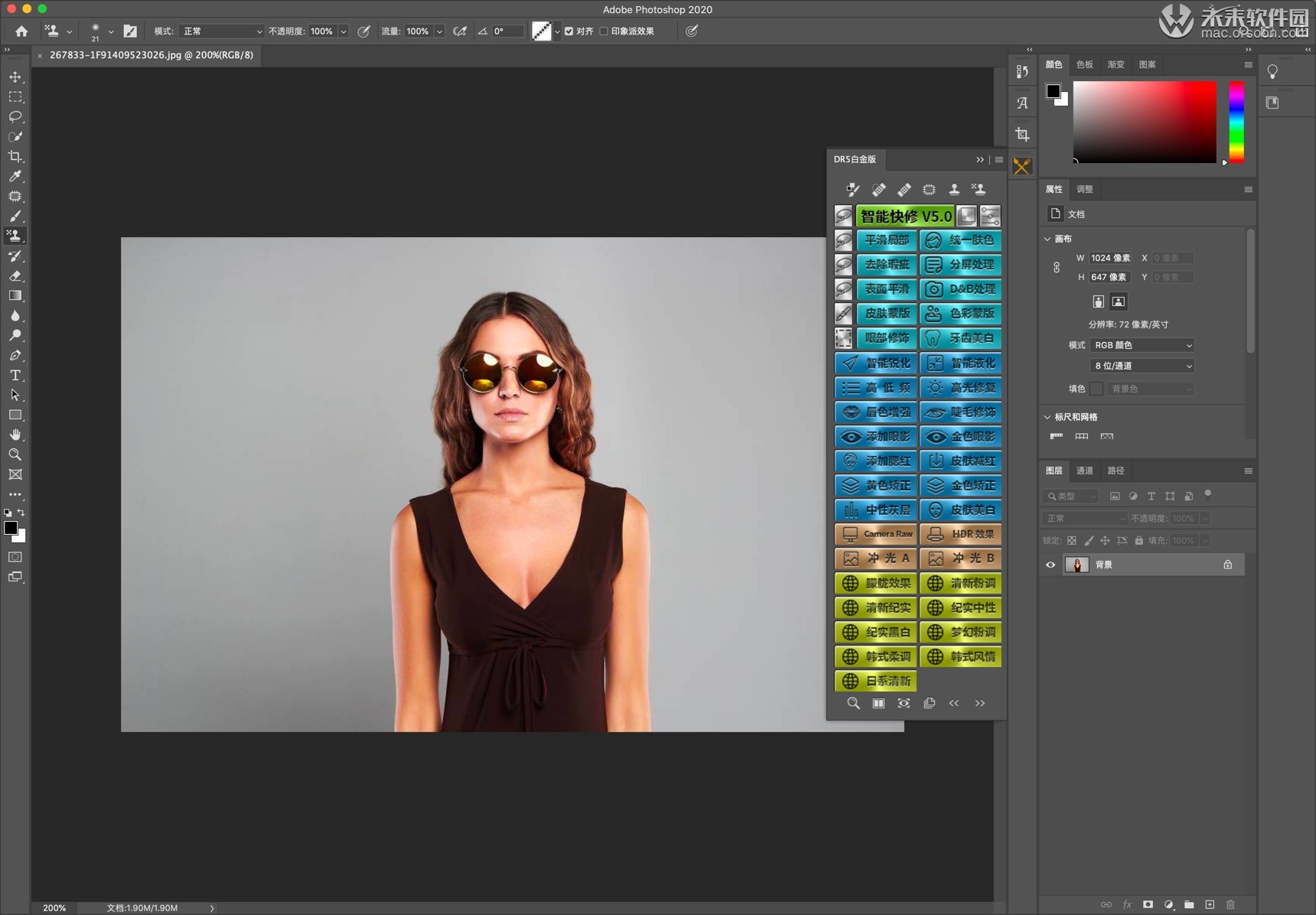Select the Rectangular Marquee tool

click(x=15, y=97)
